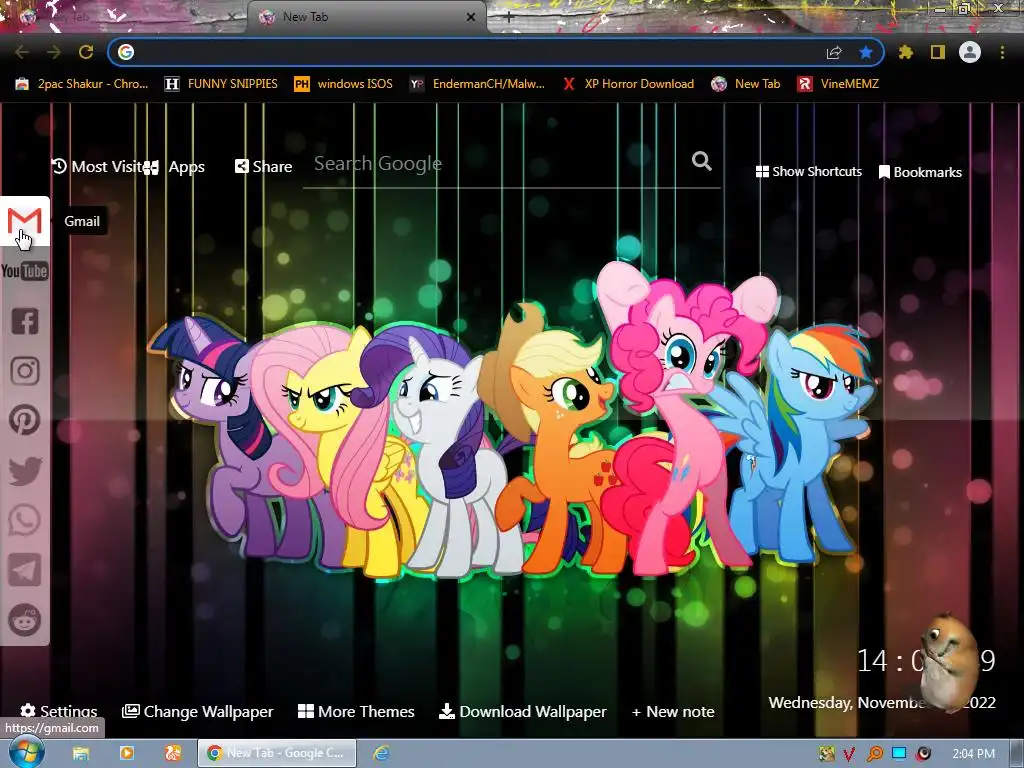Close the active New Tab tab
The width and height of the screenshot is (1024, 768).
click(x=471, y=18)
